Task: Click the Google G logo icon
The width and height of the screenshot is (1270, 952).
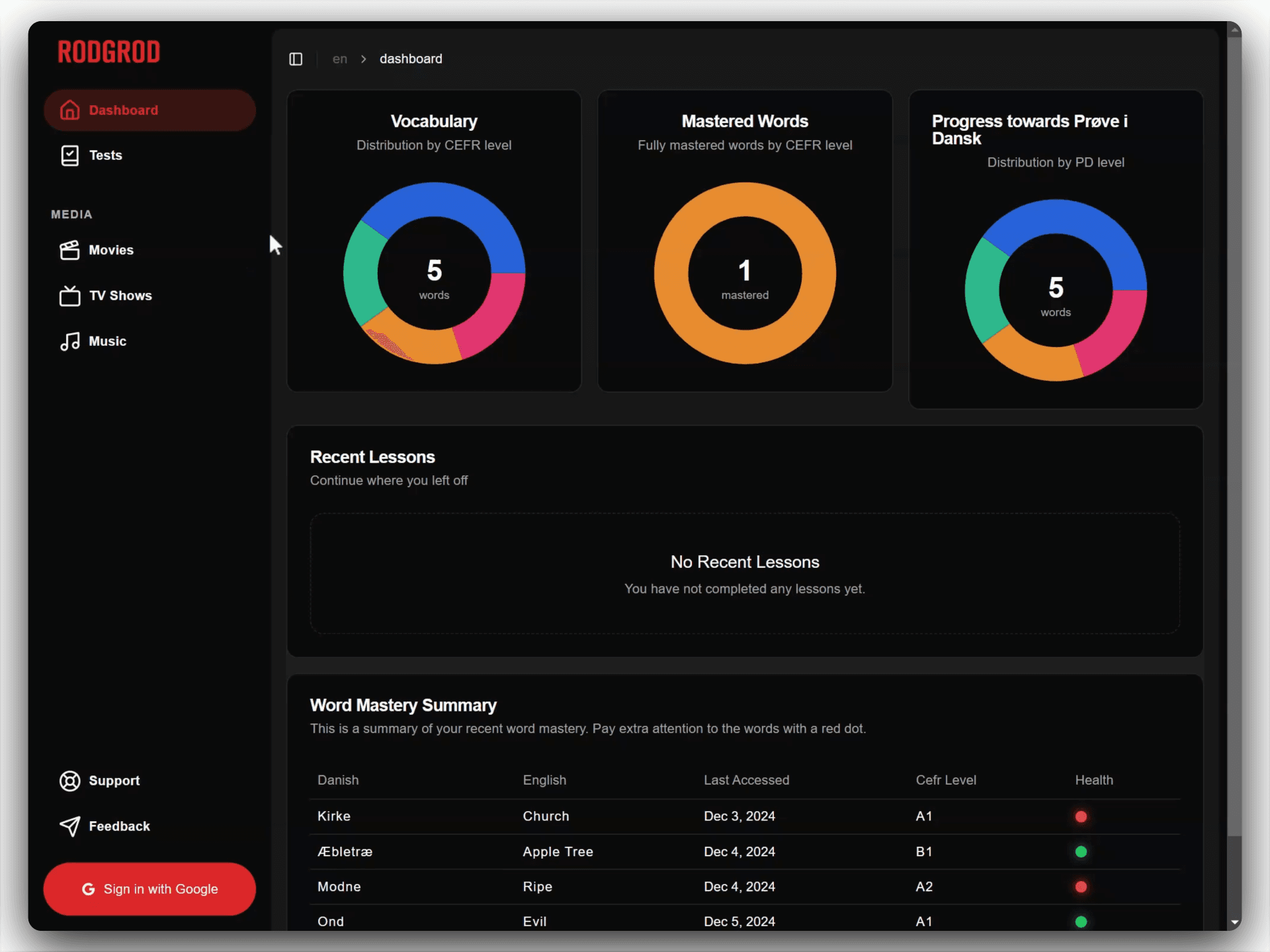Action: (x=88, y=889)
